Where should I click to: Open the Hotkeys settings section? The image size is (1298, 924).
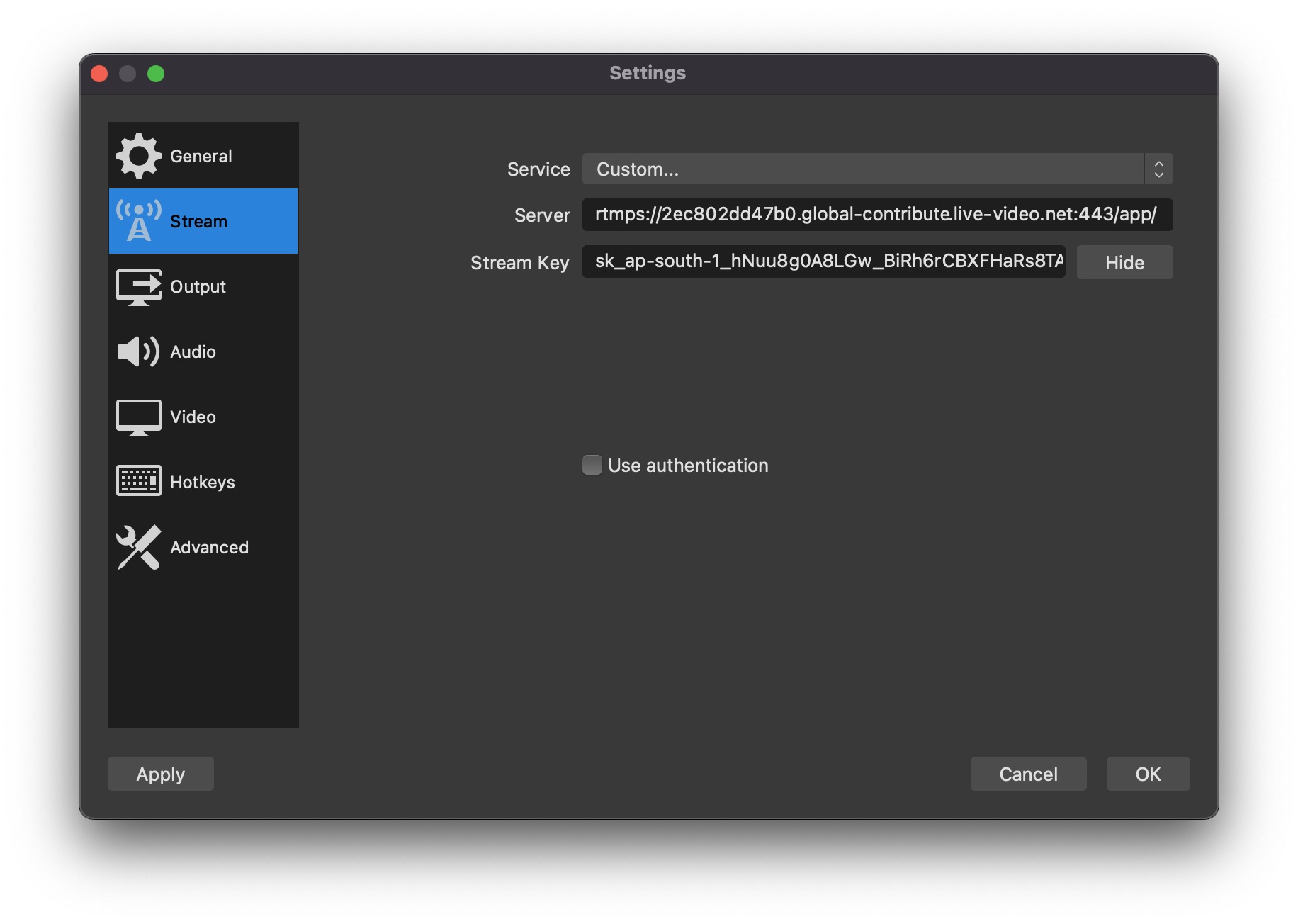202,483
